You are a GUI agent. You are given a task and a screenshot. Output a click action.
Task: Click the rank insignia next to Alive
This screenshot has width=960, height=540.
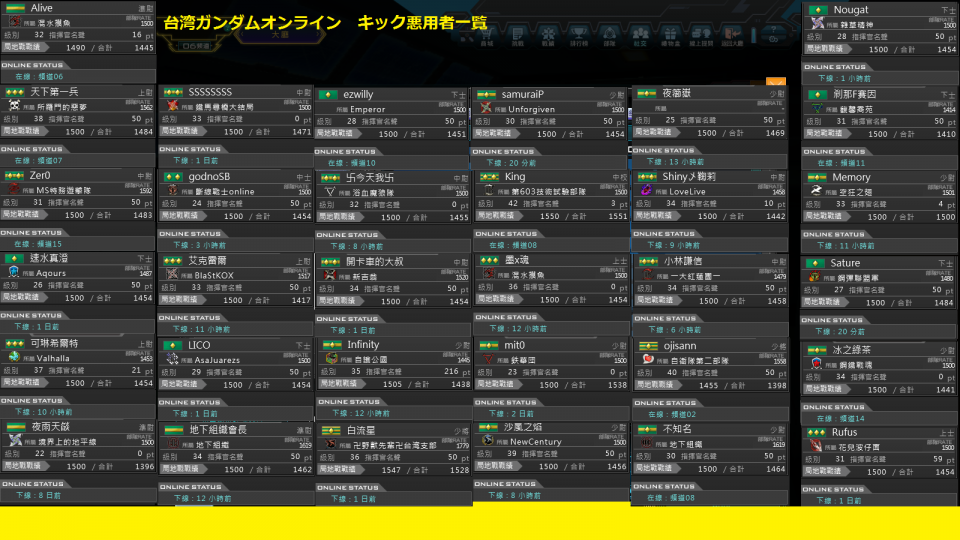click(15, 8)
